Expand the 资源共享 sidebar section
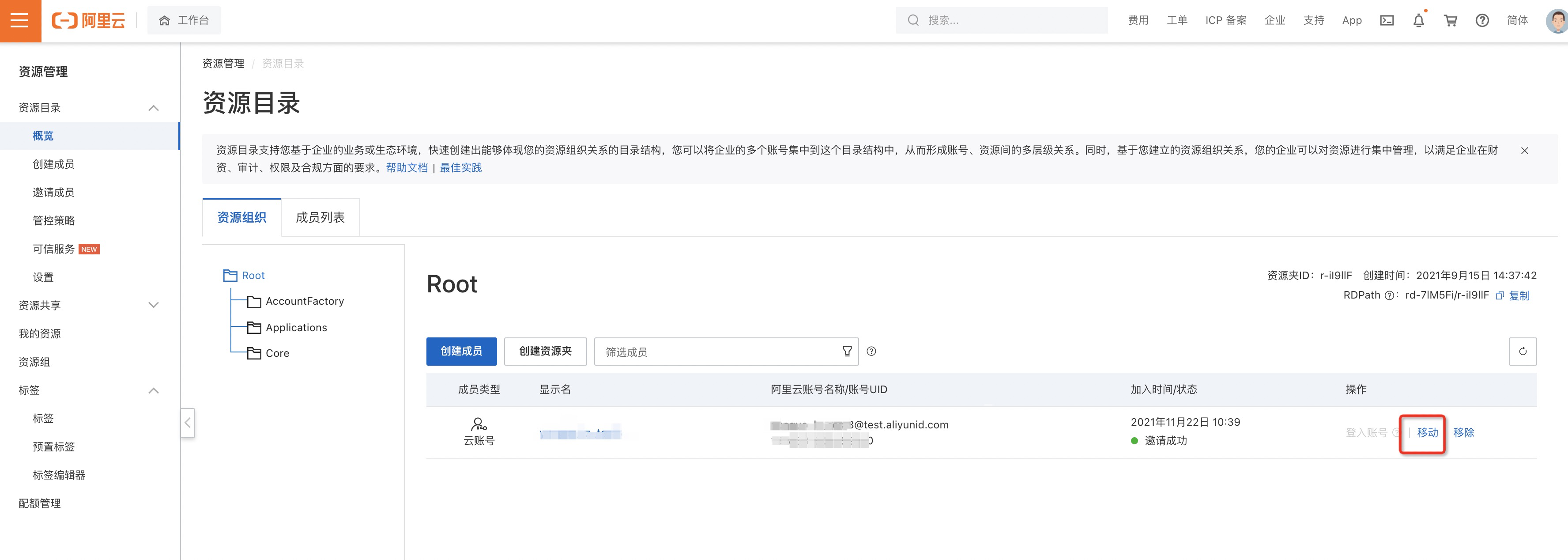Screen dimensions: 1568x560 click(153, 306)
